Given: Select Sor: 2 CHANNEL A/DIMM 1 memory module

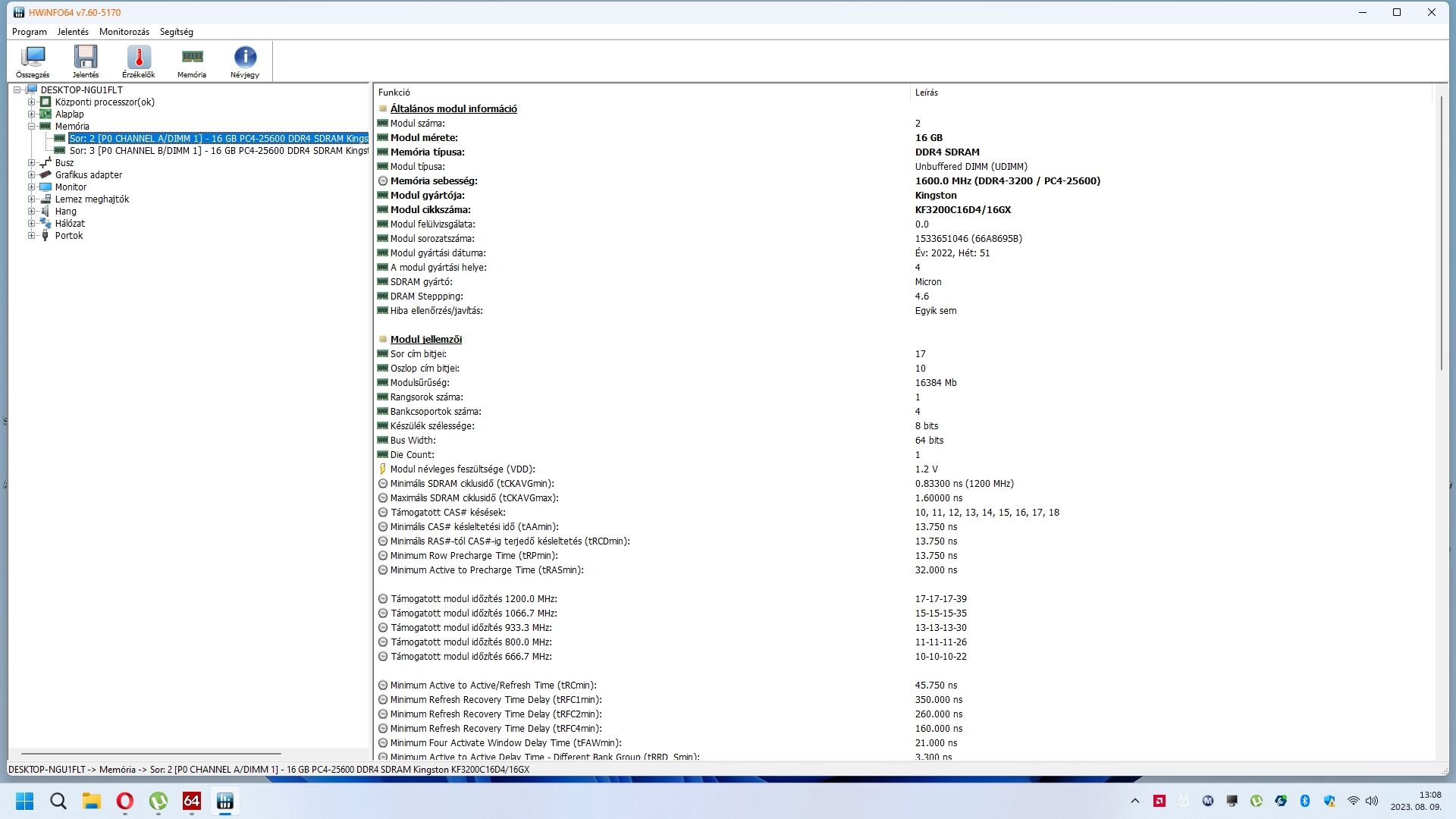Looking at the screenshot, I should (x=218, y=138).
